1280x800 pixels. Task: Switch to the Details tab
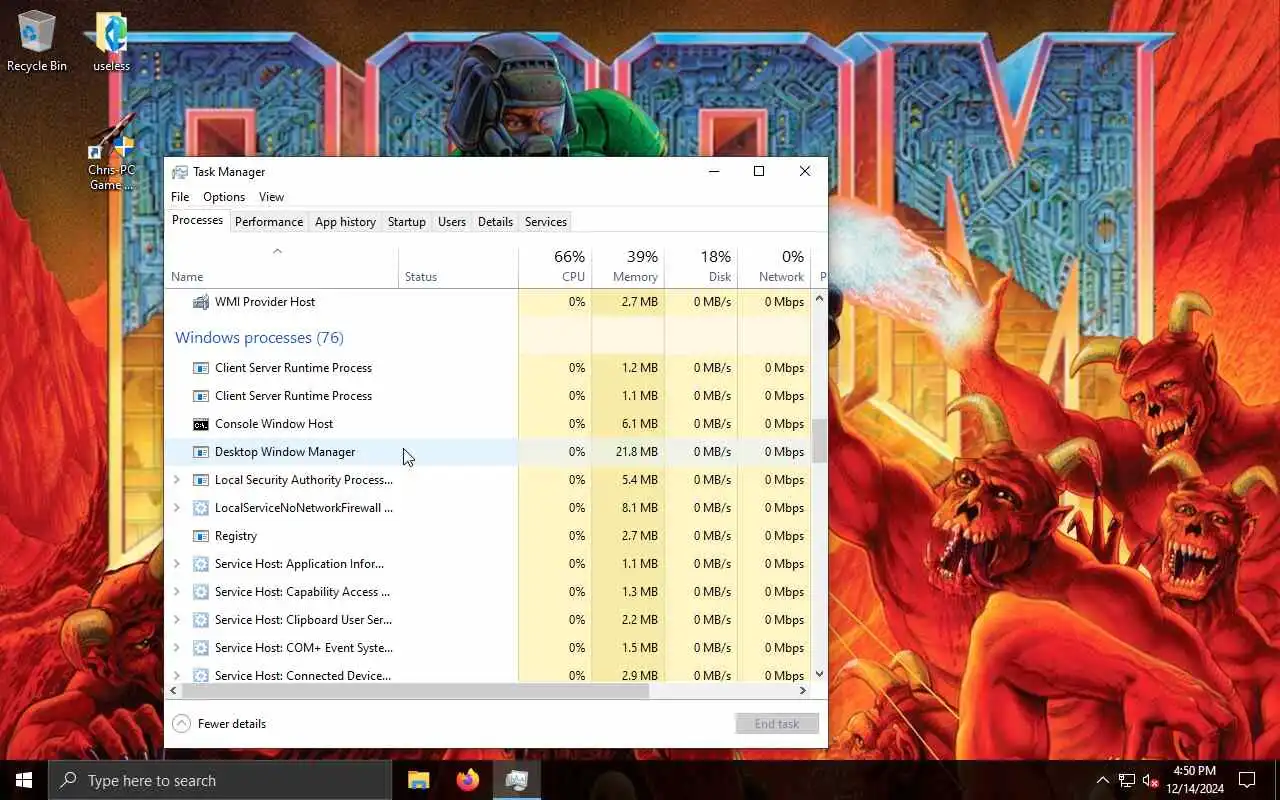(495, 222)
